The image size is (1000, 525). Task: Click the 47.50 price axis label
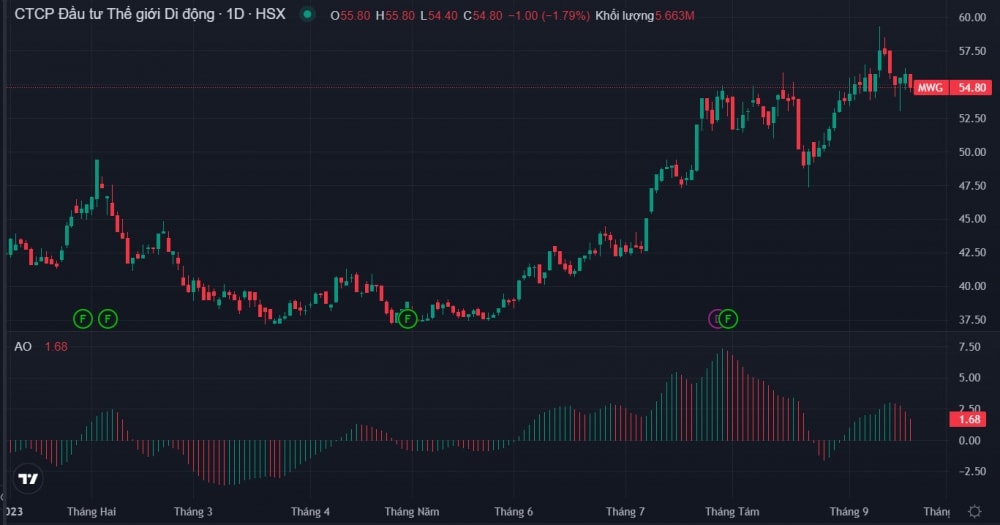click(972, 186)
